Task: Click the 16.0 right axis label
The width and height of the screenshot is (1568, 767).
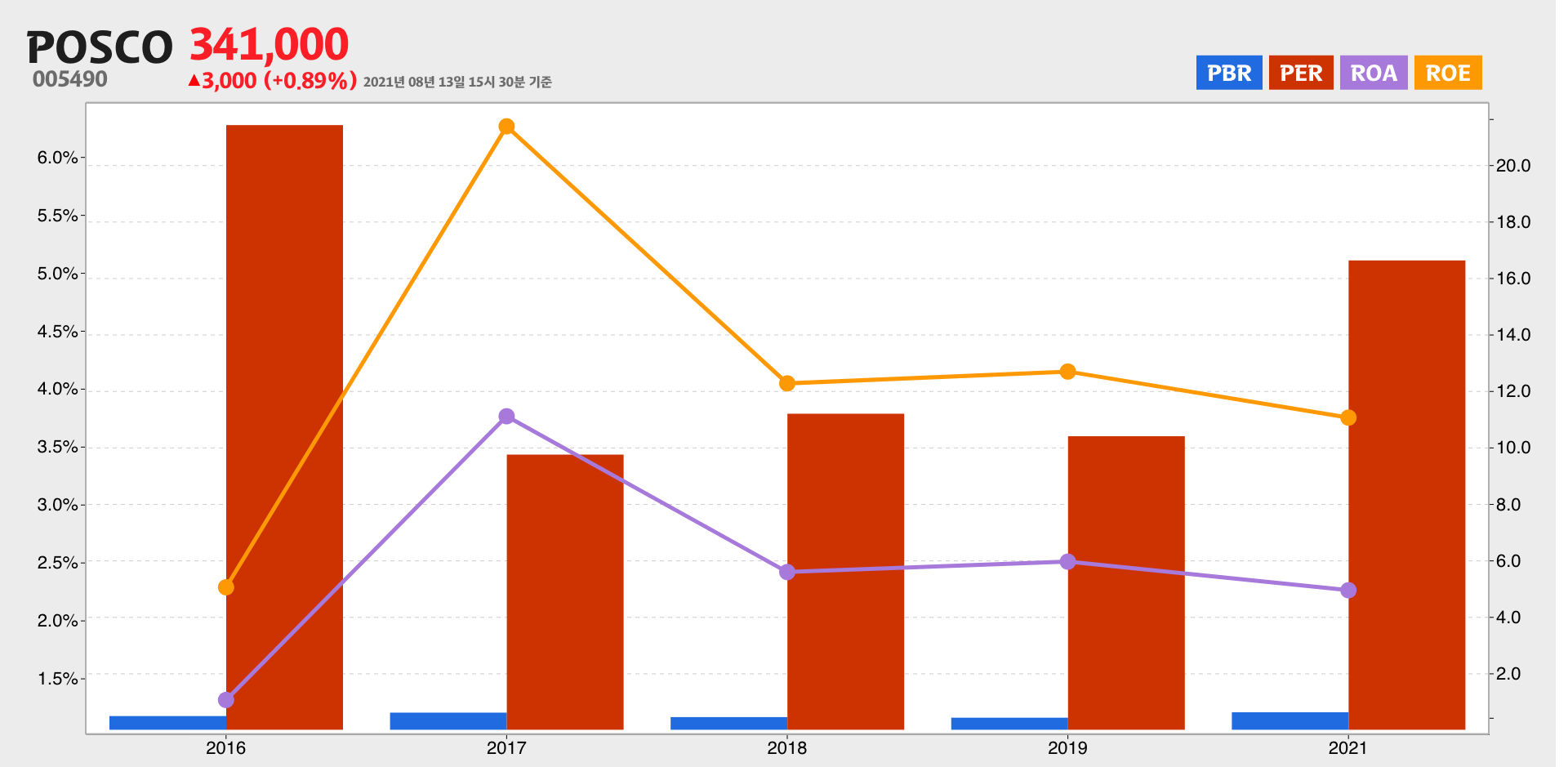Action: [x=1513, y=279]
